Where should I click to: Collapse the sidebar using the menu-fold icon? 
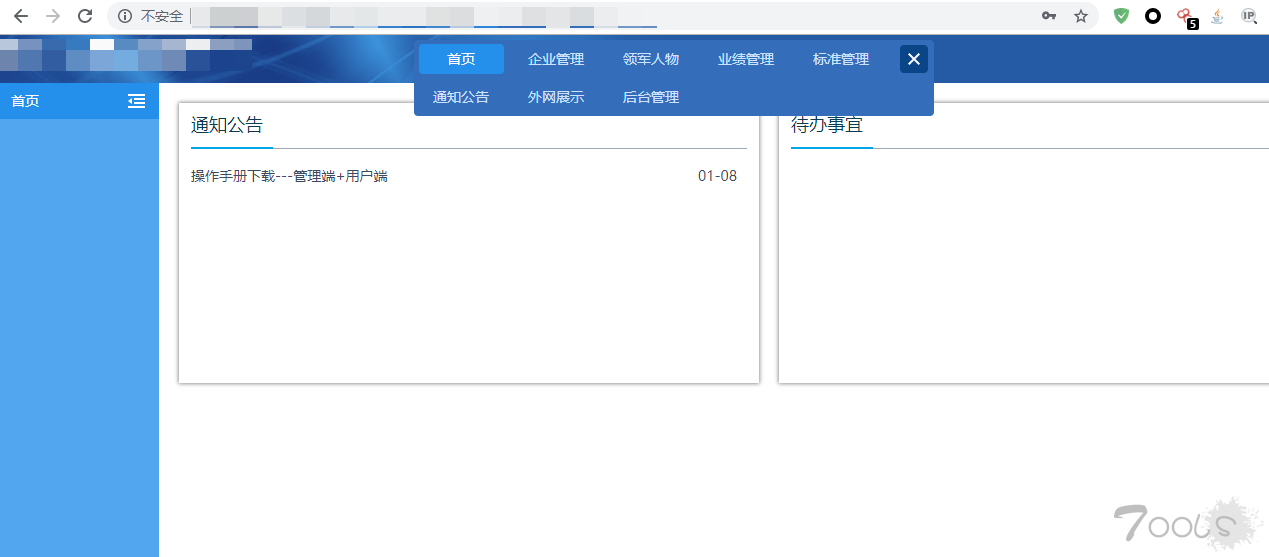[137, 101]
